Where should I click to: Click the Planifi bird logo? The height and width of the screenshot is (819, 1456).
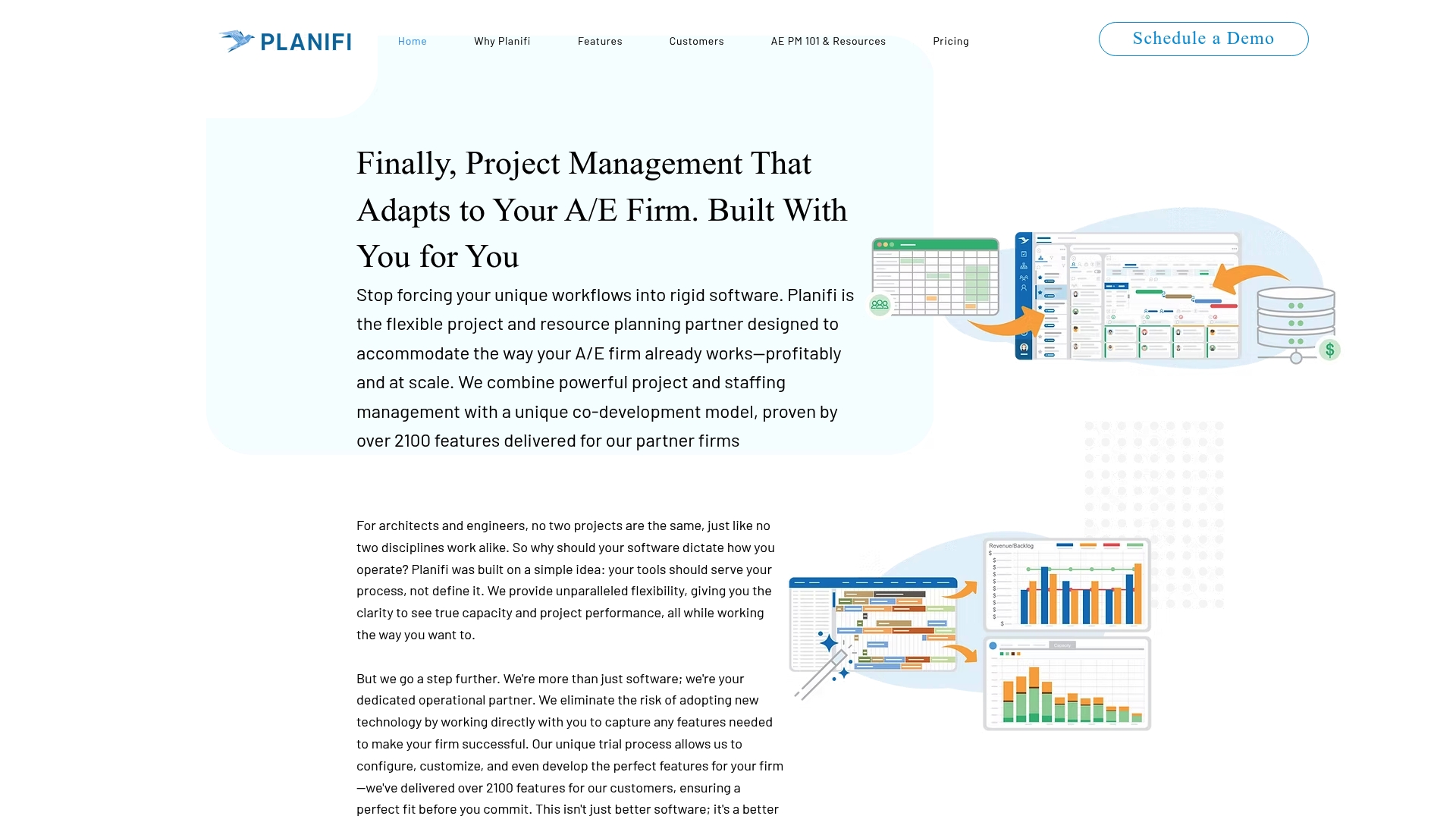click(237, 41)
